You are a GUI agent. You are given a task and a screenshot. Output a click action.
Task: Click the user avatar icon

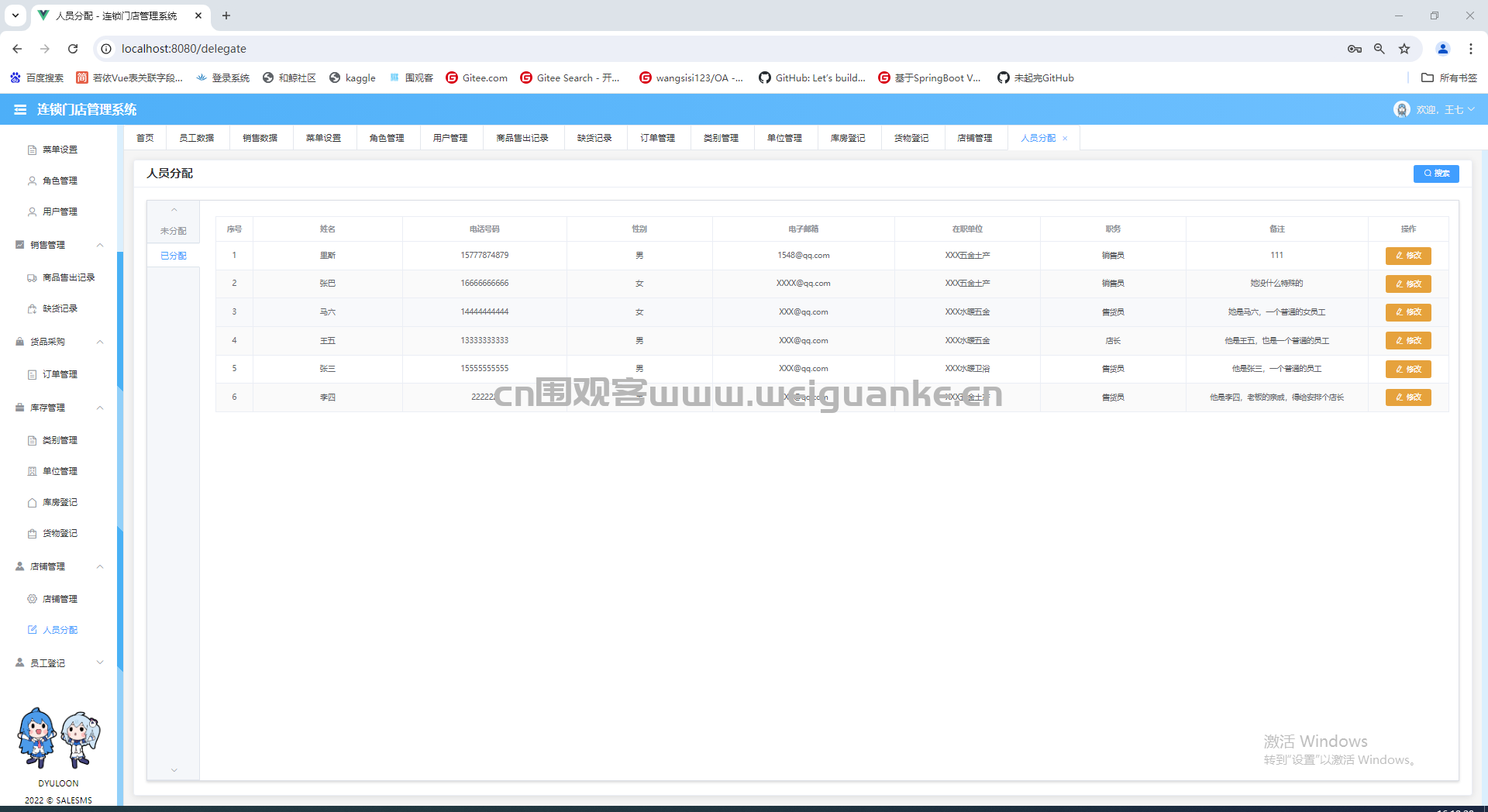coord(1401,110)
